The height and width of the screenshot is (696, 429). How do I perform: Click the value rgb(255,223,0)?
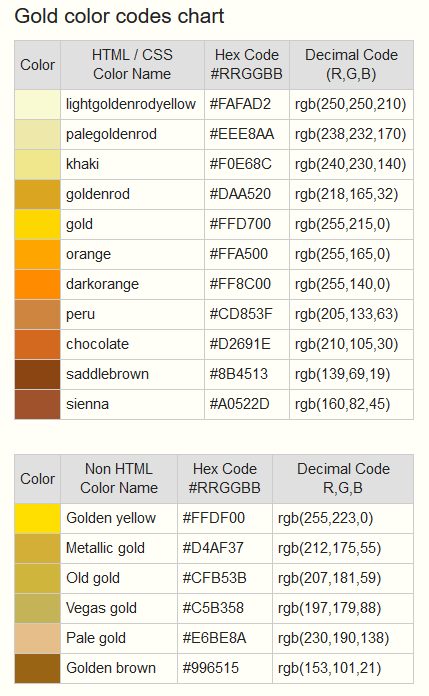(x=326, y=518)
